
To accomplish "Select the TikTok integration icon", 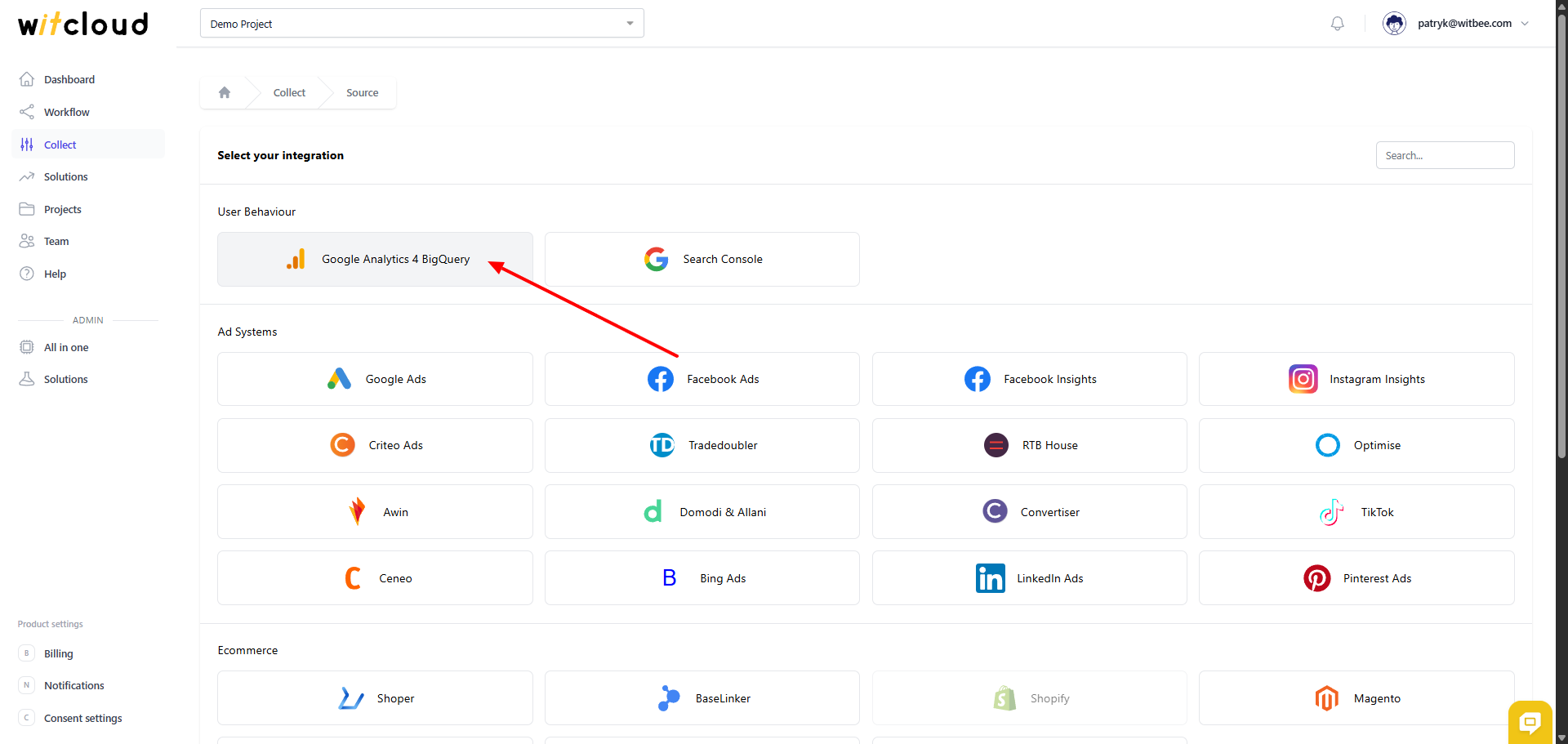I will 1331,512.
